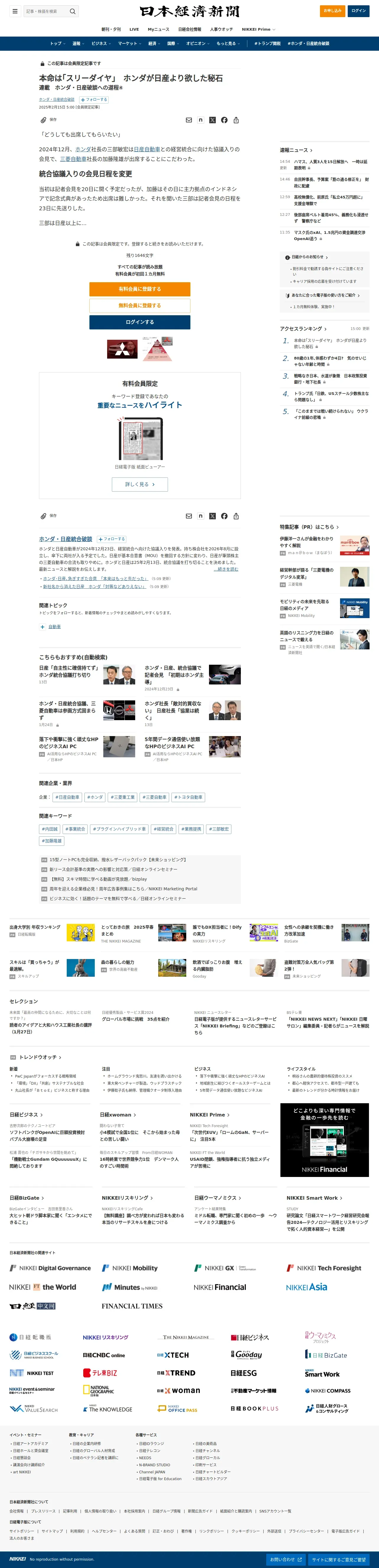Open the 日経XTECH logo
The height and width of the screenshot is (1568, 379).
click(173, 1355)
